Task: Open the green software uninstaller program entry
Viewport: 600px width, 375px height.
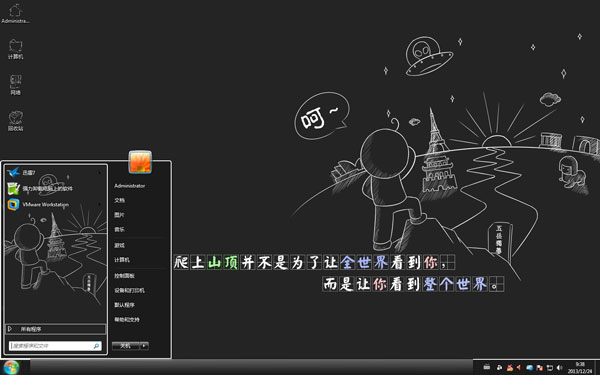Action: coord(55,188)
